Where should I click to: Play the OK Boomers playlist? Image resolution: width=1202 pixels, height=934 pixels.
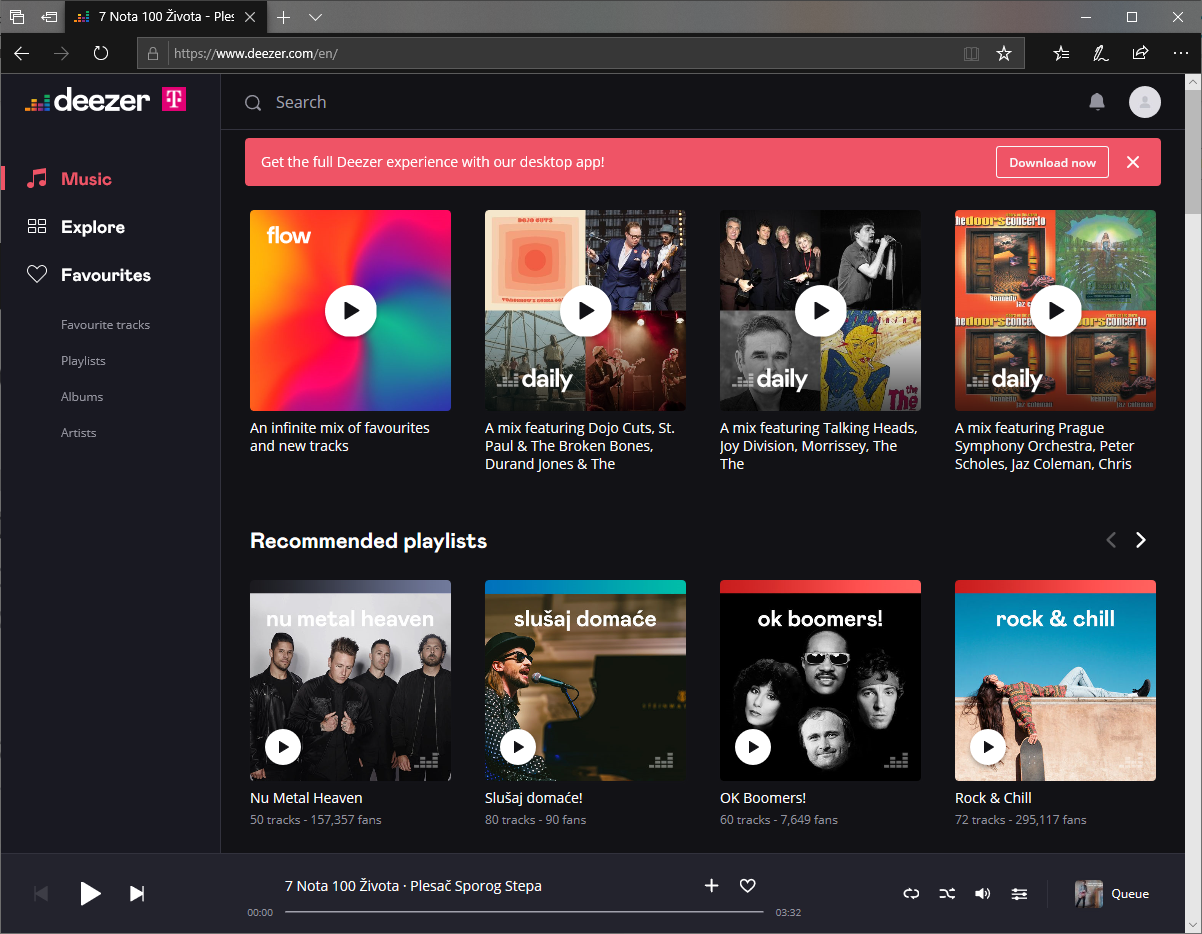[x=753, y=747]
